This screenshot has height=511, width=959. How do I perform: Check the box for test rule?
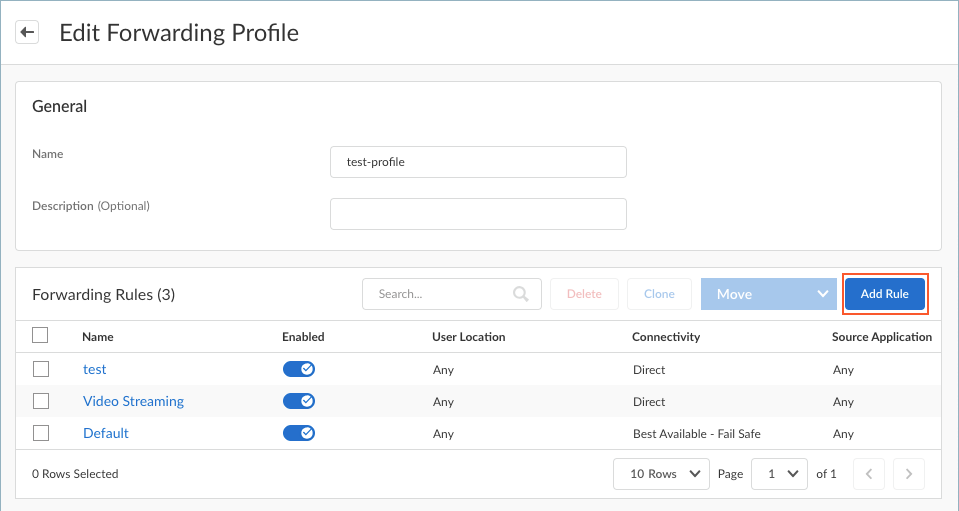click(41, 369)
